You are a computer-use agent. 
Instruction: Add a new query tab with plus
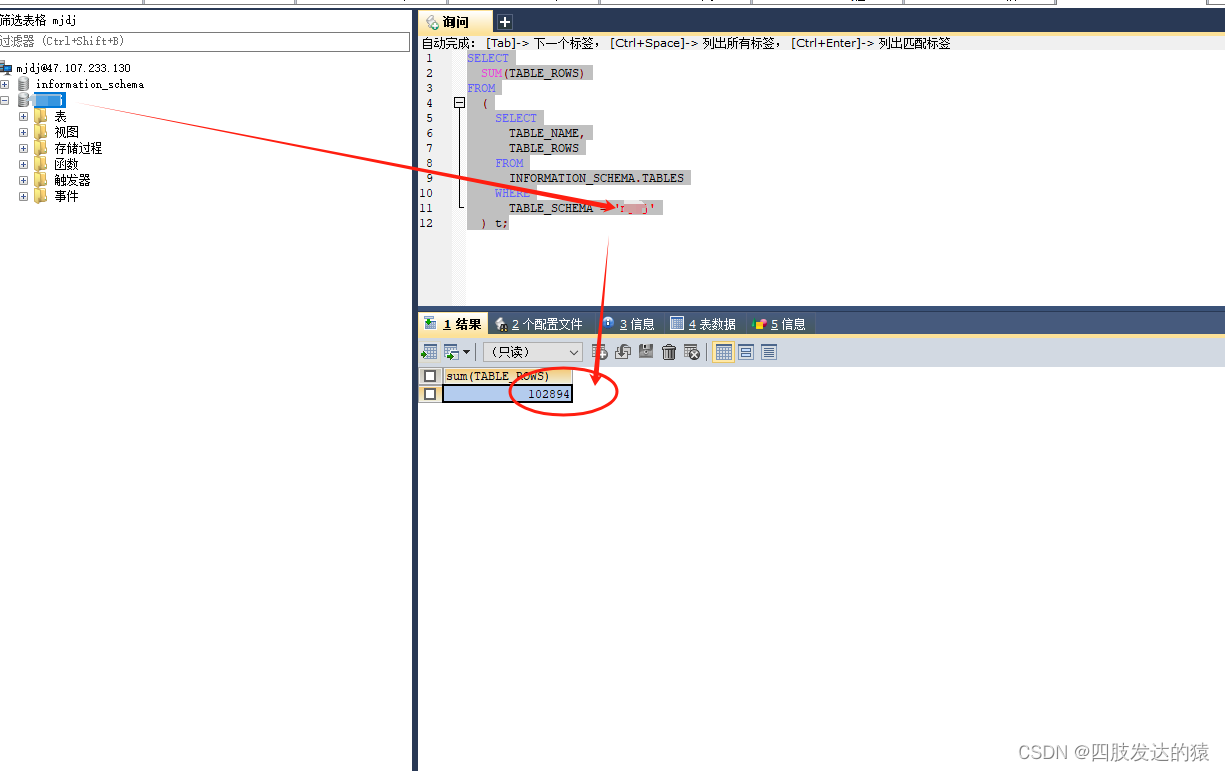pos(505,22)
